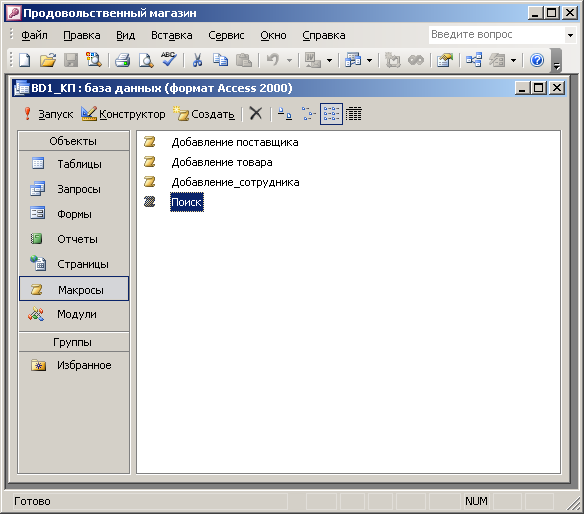Image resolution: width=584 pixels, height=514 pixels.
Task: Click the Copy icon
Action: 220,60
